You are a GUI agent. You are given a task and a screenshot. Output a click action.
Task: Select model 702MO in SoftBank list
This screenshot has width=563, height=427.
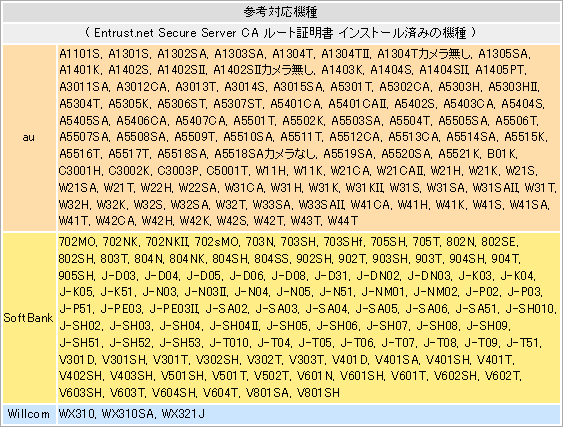point(77,242)
